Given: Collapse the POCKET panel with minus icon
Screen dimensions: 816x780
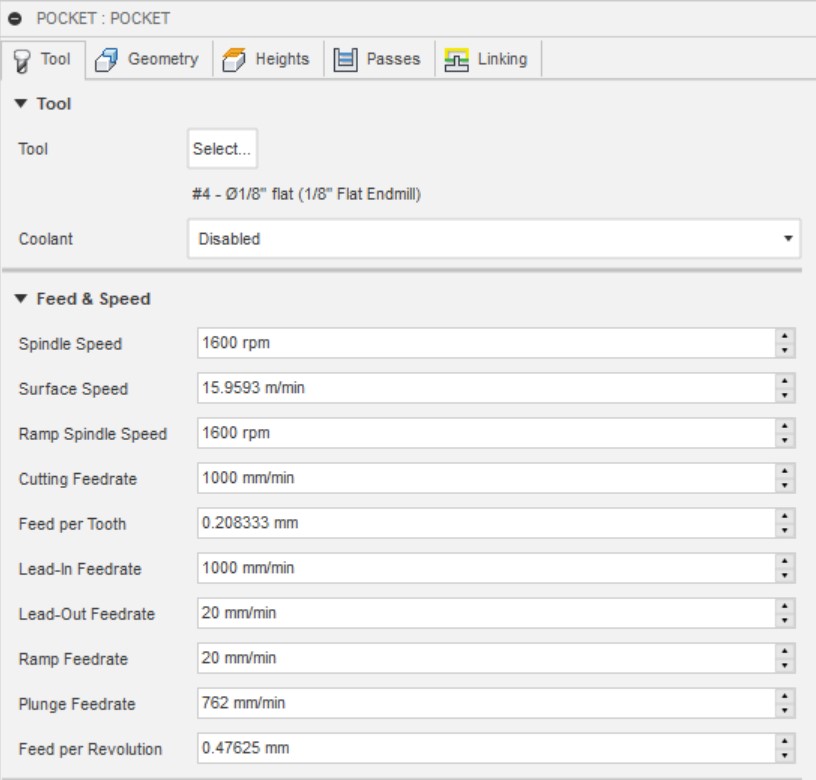Looking at the screenshot, I should click(x=15, y=19).
